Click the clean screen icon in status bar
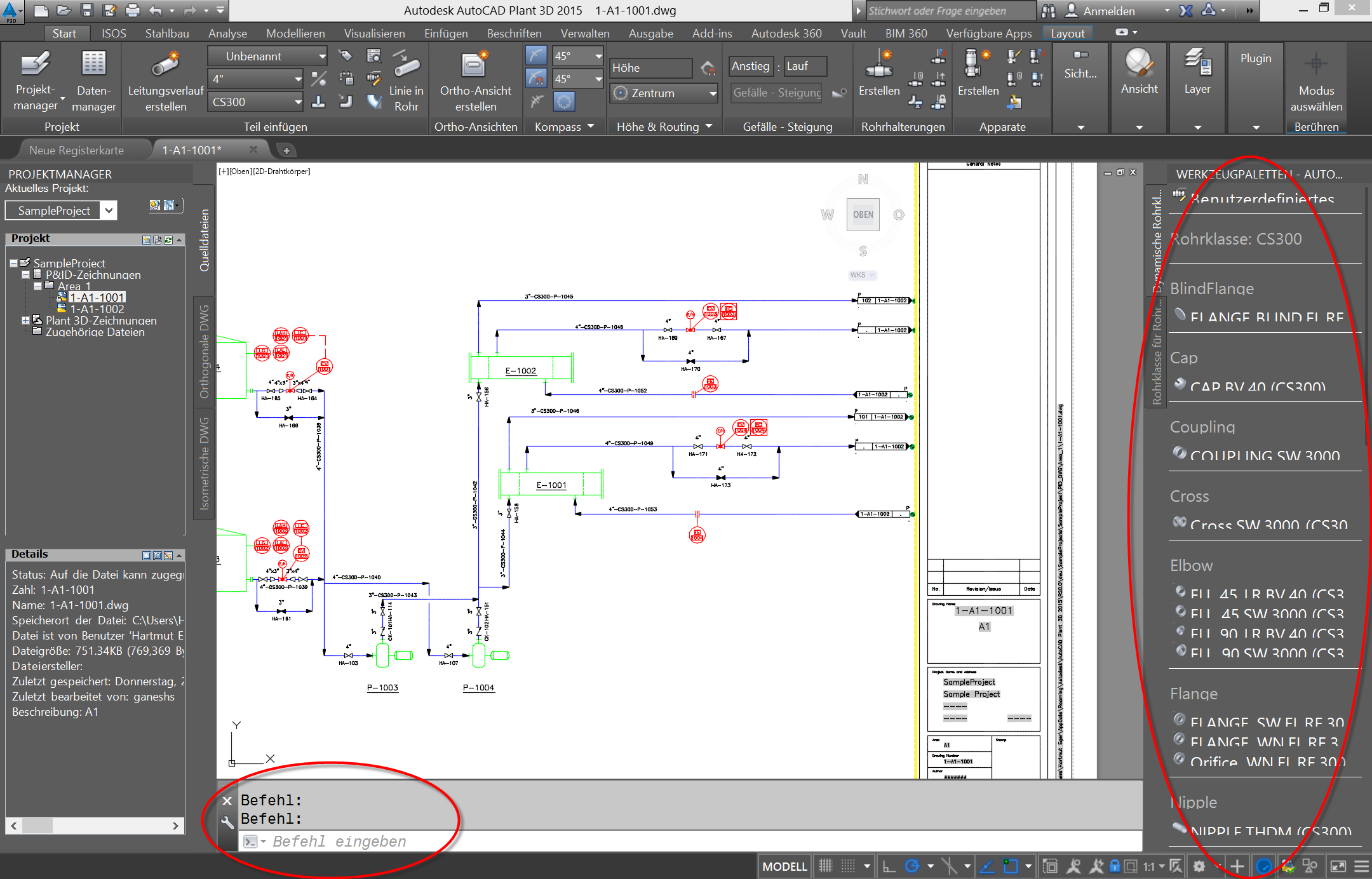The width and height of the screenshot is (1372, 879). (1338, 866)
